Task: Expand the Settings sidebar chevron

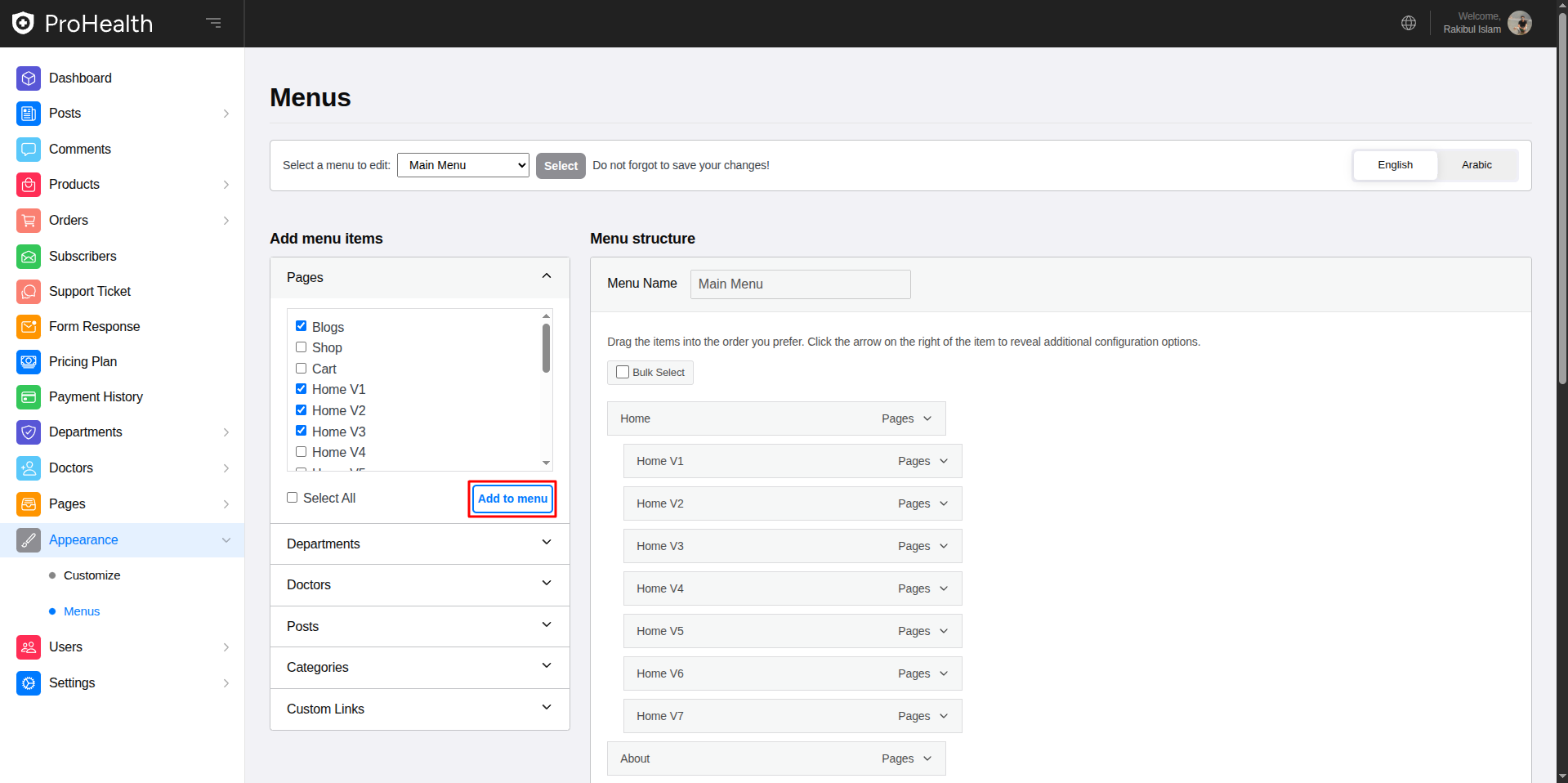Action: click(x=226, y=683)
